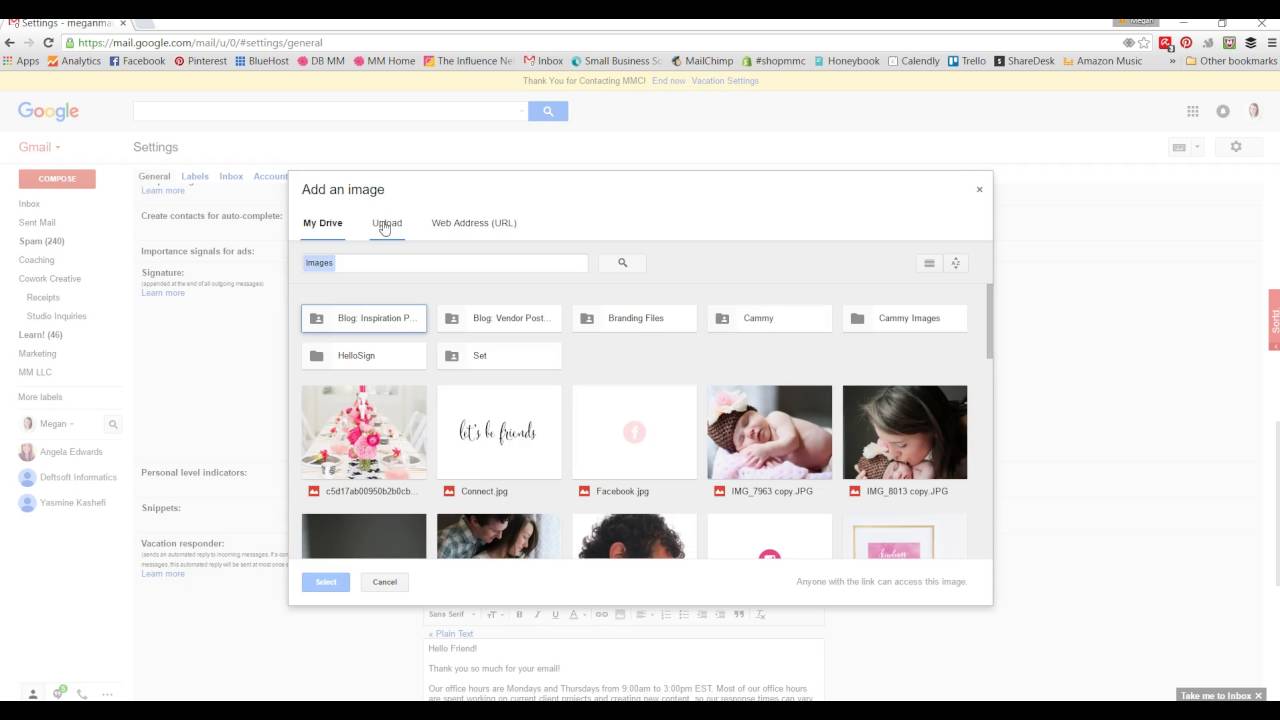Close the Add an image dialog

pos(979,189)
